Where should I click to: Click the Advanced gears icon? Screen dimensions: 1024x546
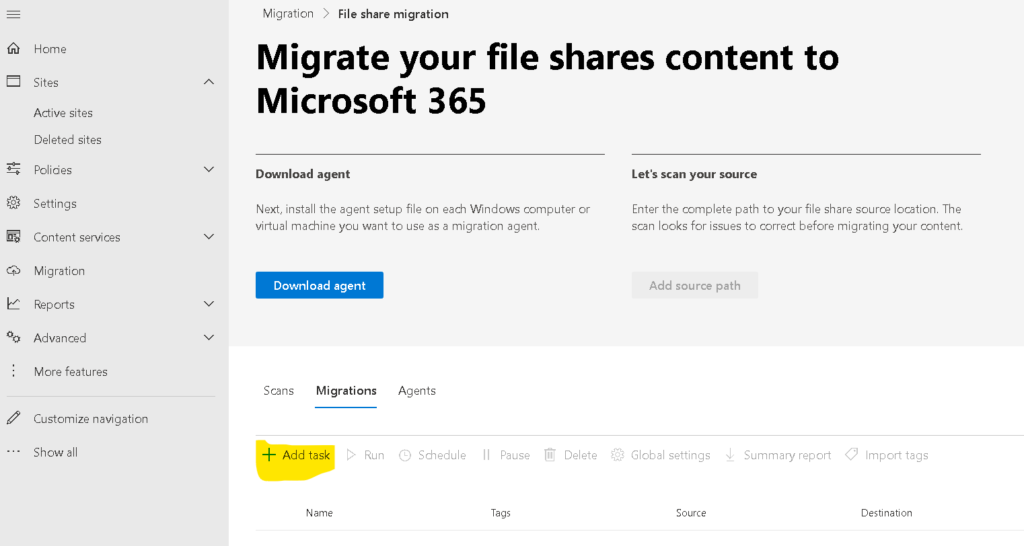pos(13,338)
